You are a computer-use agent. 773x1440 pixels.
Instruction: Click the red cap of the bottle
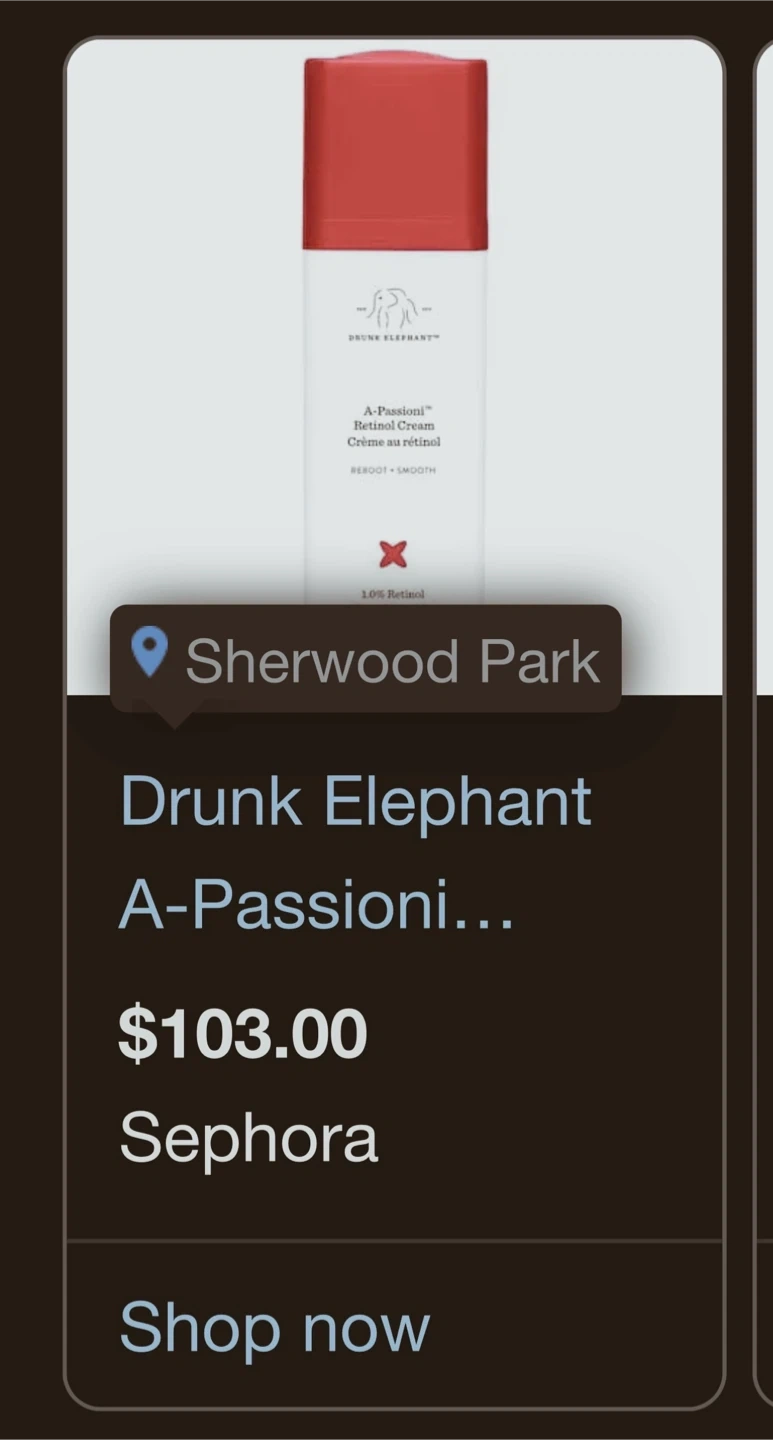click(x=395, y=150)
